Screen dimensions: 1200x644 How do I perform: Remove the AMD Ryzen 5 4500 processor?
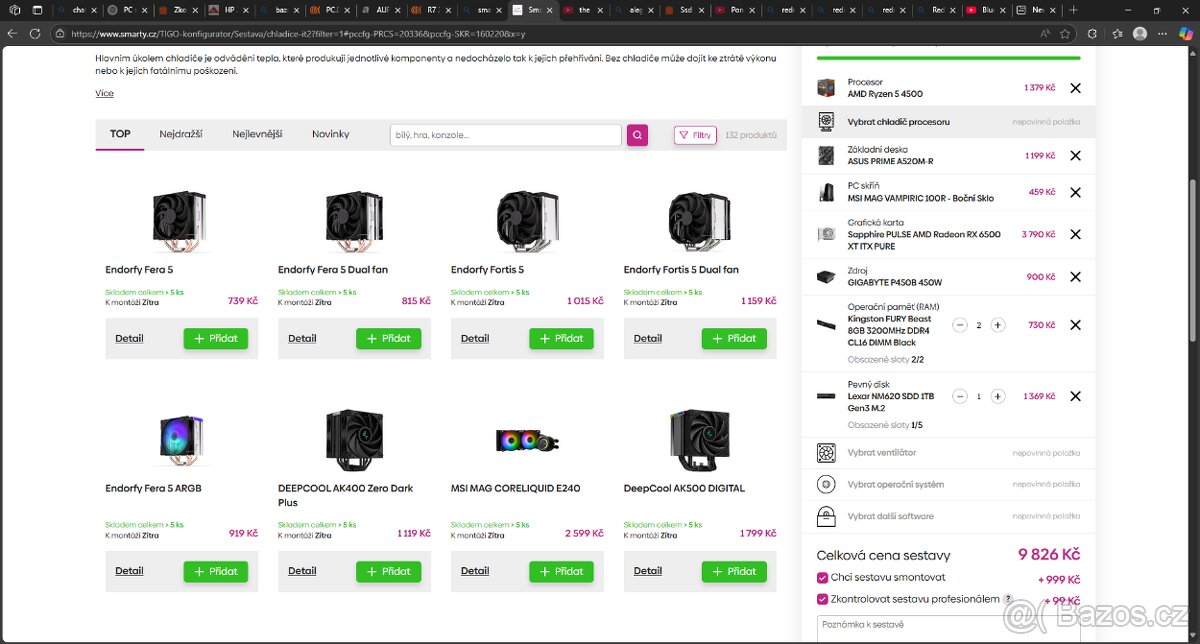pos(1075,88)
